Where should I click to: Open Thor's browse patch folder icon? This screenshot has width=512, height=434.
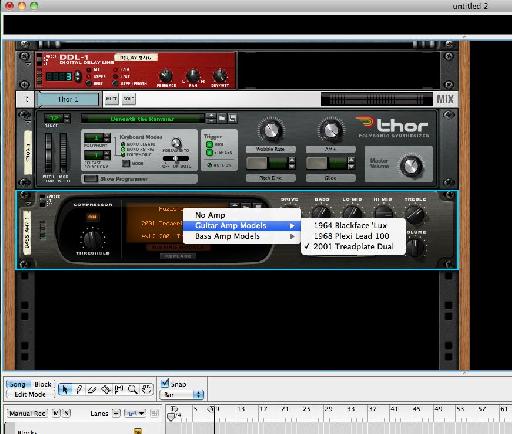pyautogui.click(x=222, y=118)
